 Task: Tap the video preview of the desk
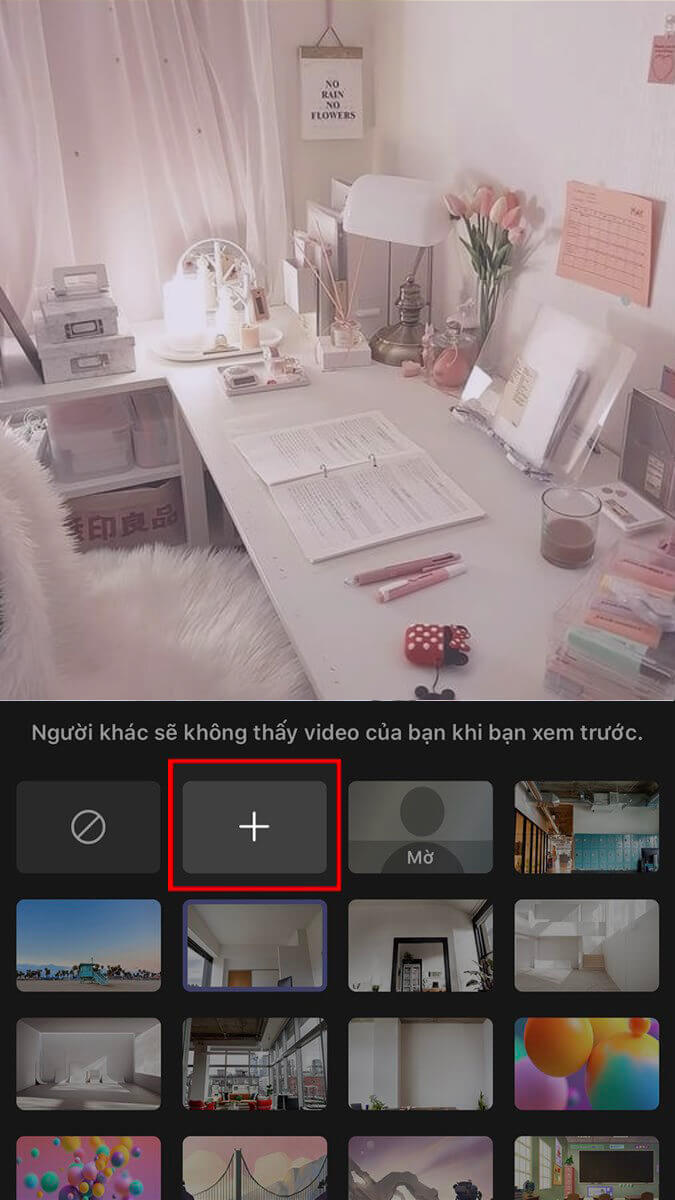coord(337,400)
